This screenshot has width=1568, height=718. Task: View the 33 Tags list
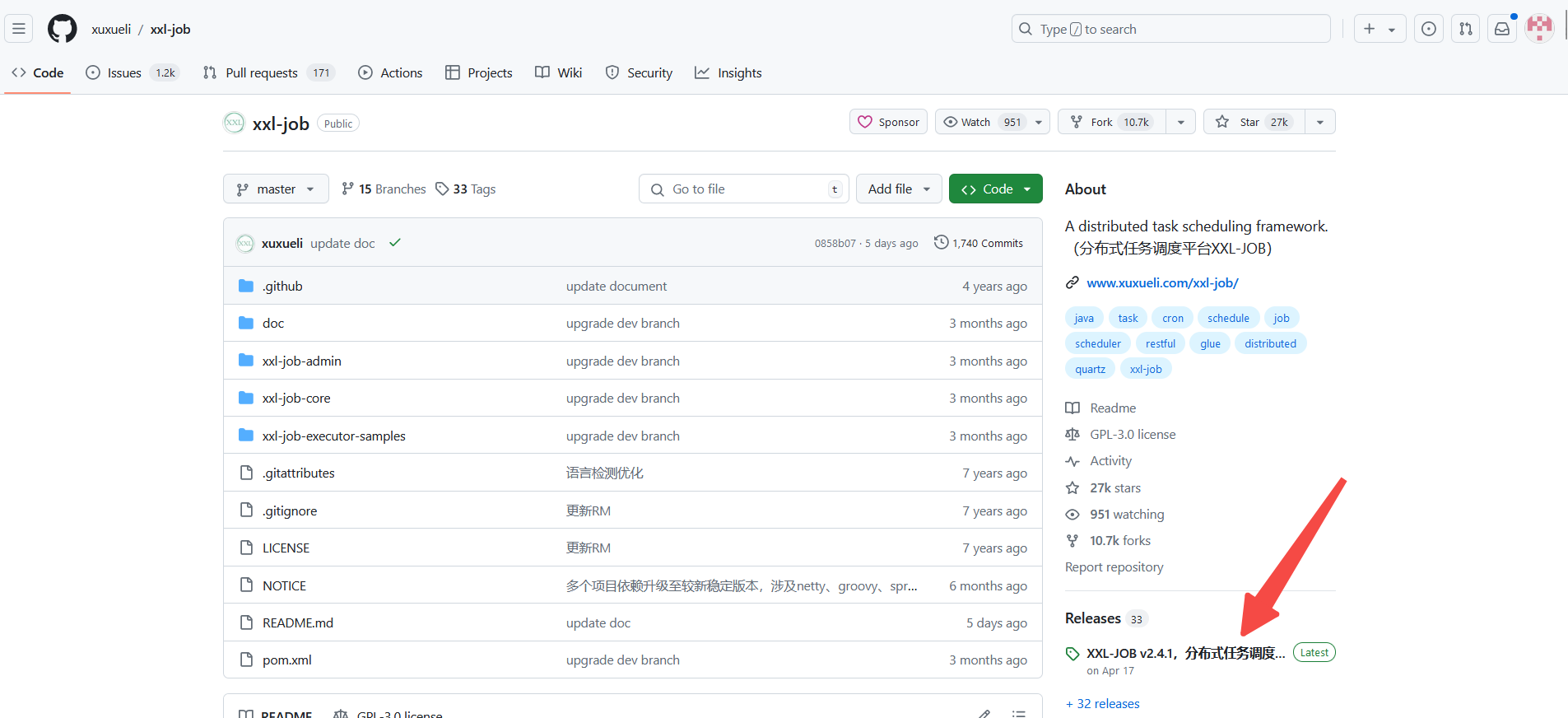[466, 189]
